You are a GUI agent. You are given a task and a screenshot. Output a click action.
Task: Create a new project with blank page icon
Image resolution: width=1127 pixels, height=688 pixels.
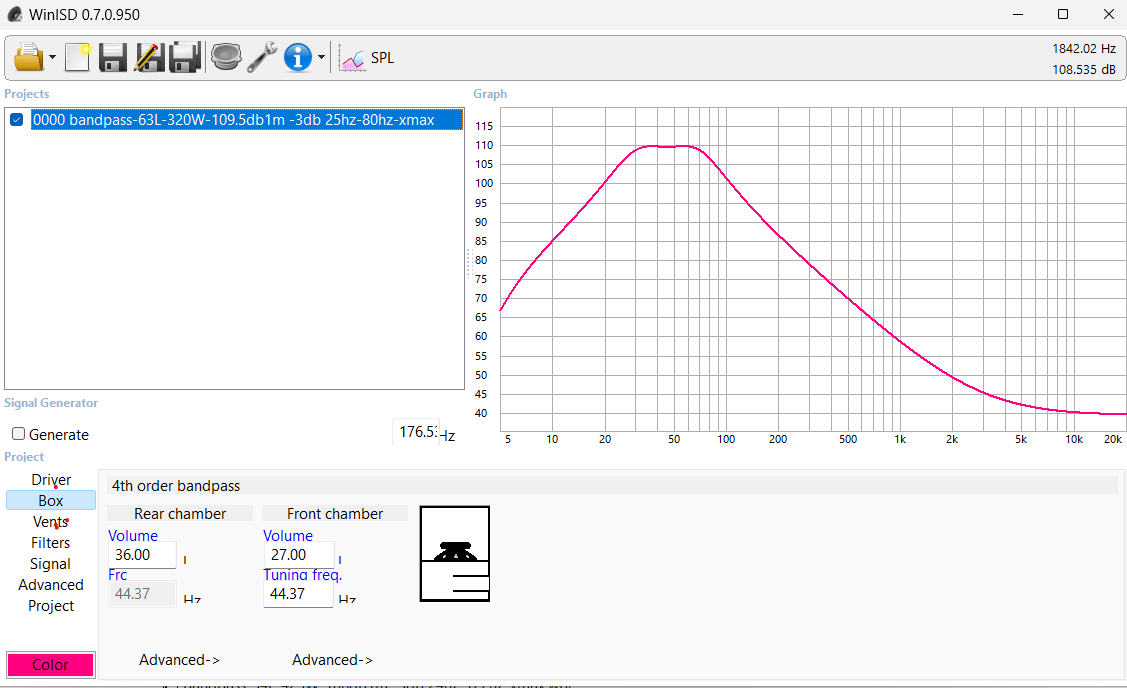click(78, 58)
